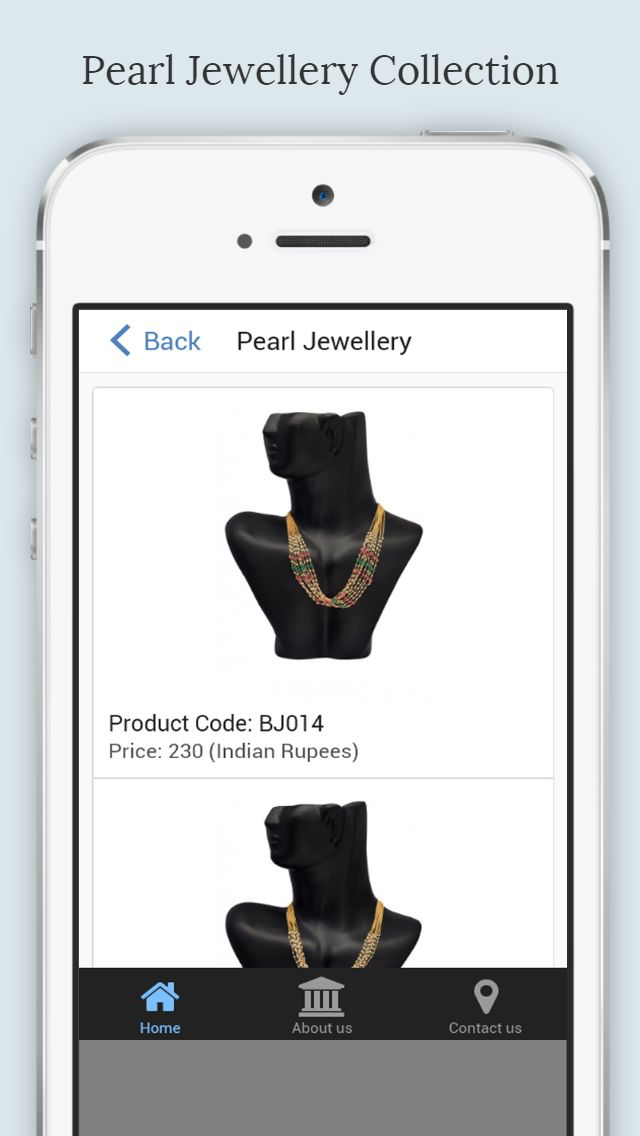Viewport: 640px width, 1136px height.
Task: Click the Pearl Jewellery Collection heading
Action: click(x=320, y=71)
